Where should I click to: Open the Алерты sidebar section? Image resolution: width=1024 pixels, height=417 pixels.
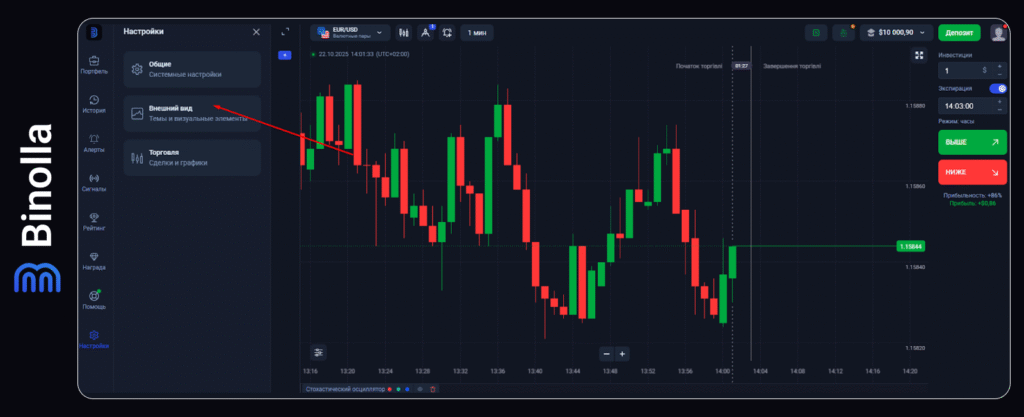point(93,142)
